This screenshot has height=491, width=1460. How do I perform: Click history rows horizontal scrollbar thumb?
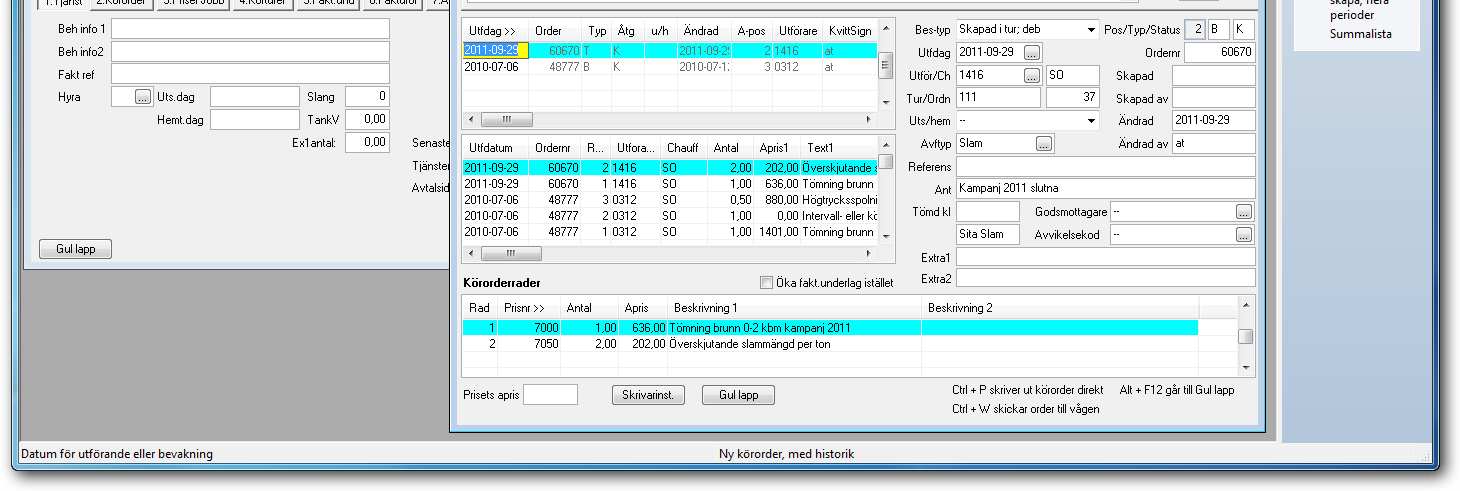511,254
